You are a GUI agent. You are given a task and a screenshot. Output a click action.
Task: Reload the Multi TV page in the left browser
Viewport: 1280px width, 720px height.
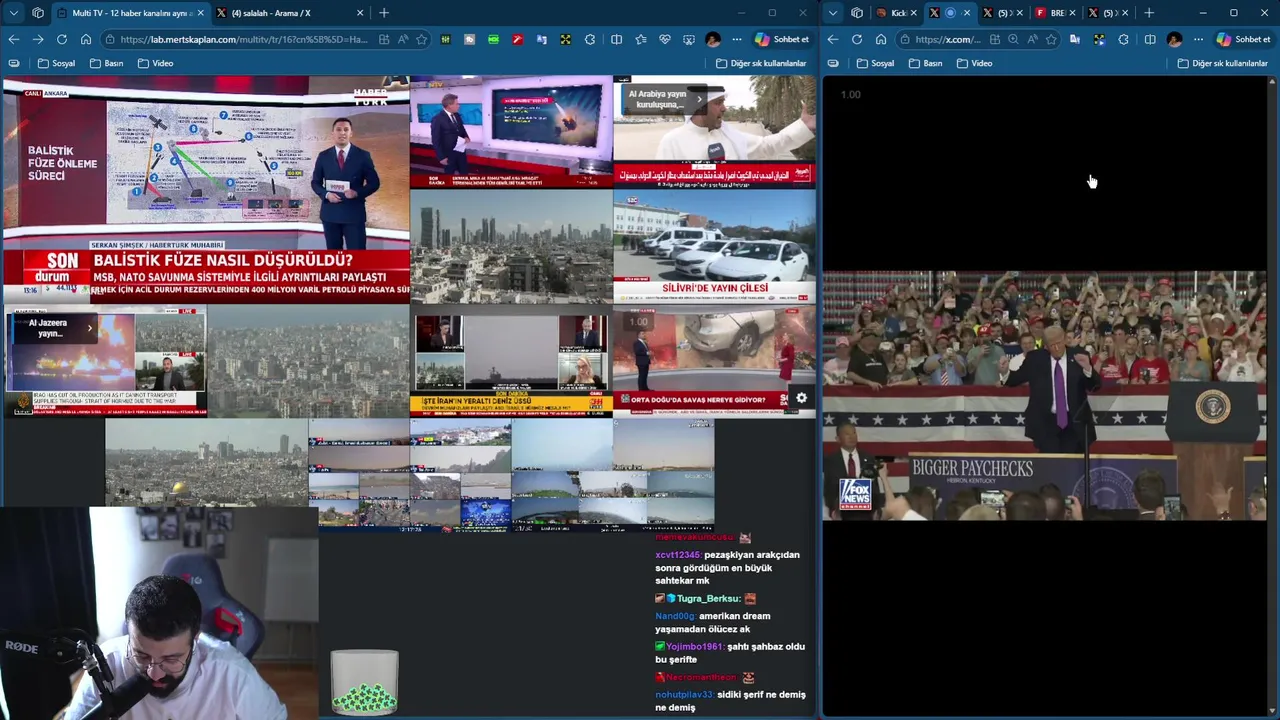[x=62, y=39]
